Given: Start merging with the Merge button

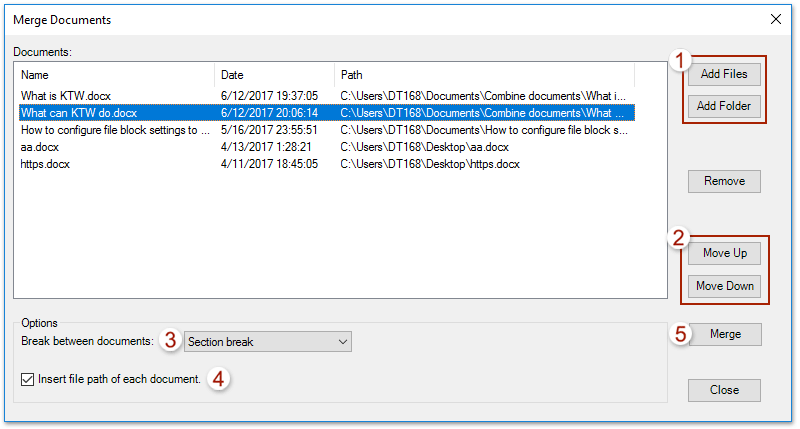Looking at the screenshot, I should pyautogui.click(x=724, y=334).
